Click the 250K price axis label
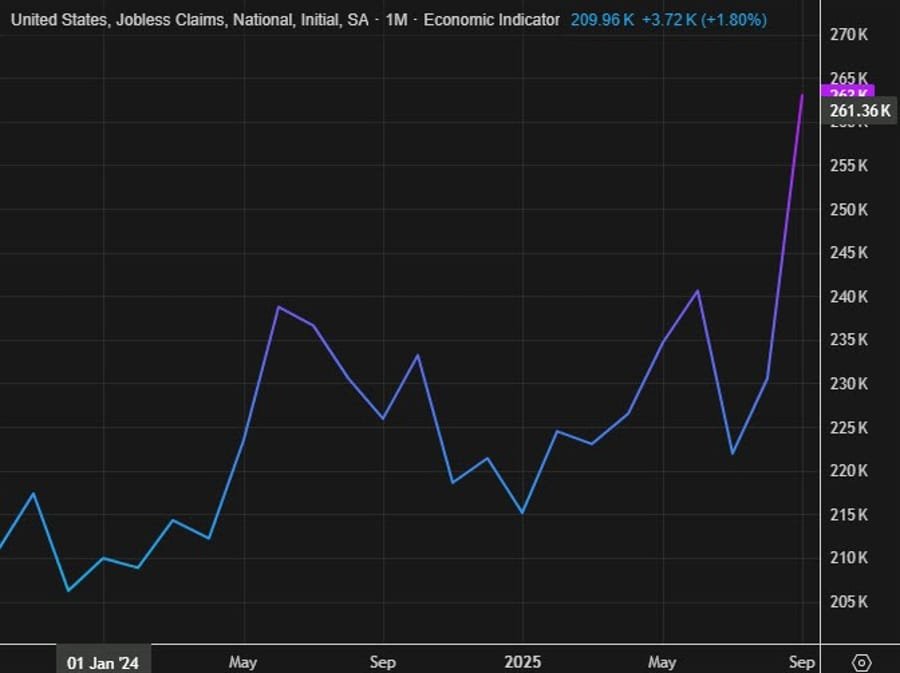 pos(847,210)
